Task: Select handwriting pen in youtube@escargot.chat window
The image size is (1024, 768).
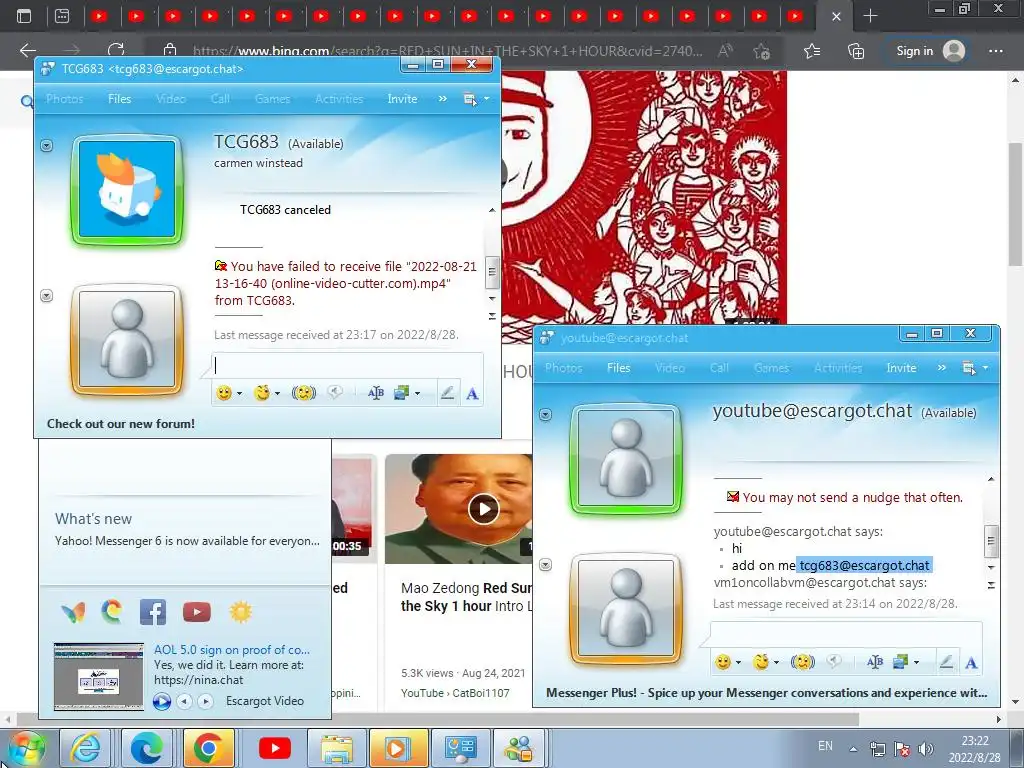Action: [x=946, y=662]
